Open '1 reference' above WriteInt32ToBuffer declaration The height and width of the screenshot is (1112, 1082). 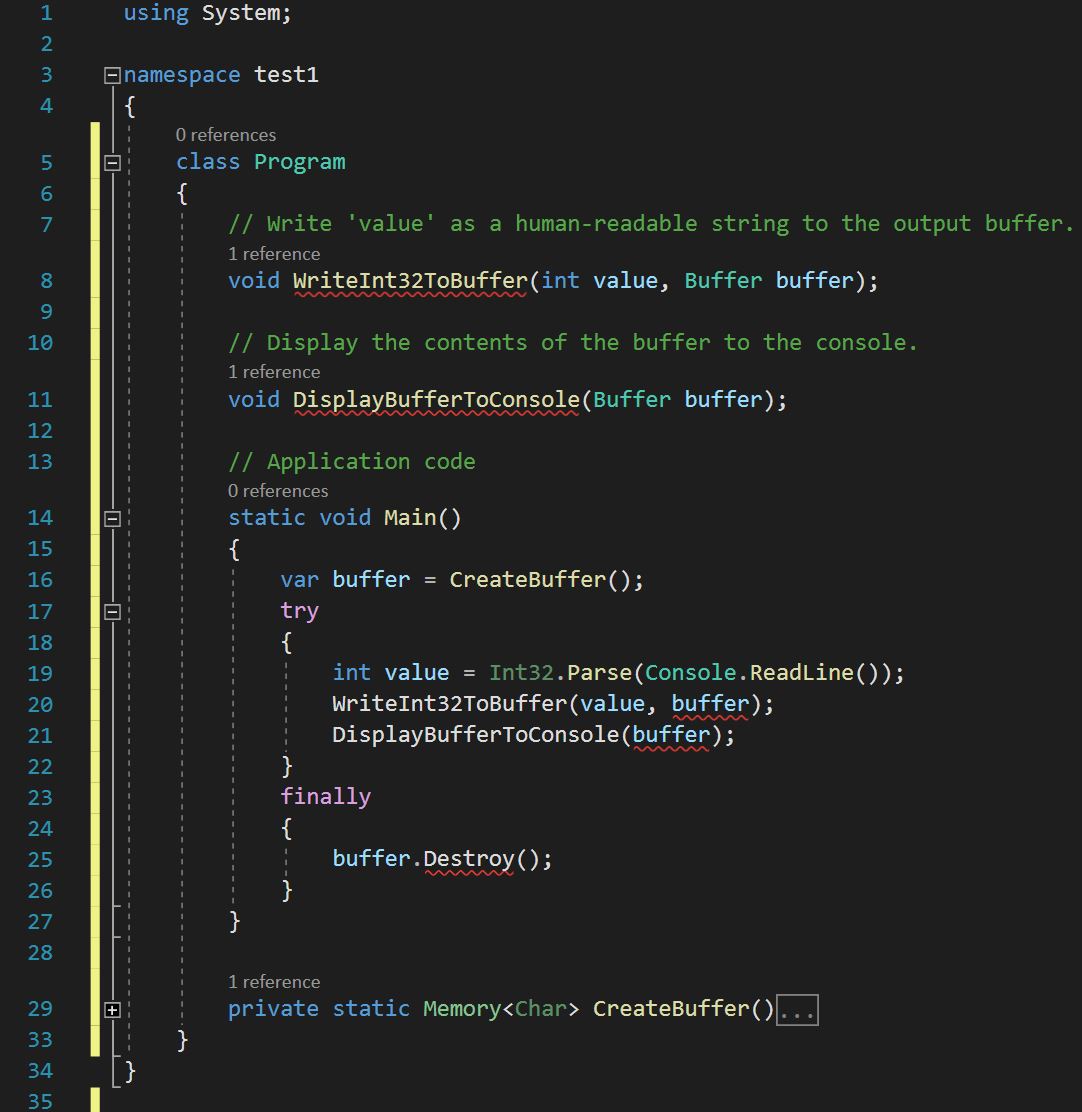pos(274,254)
